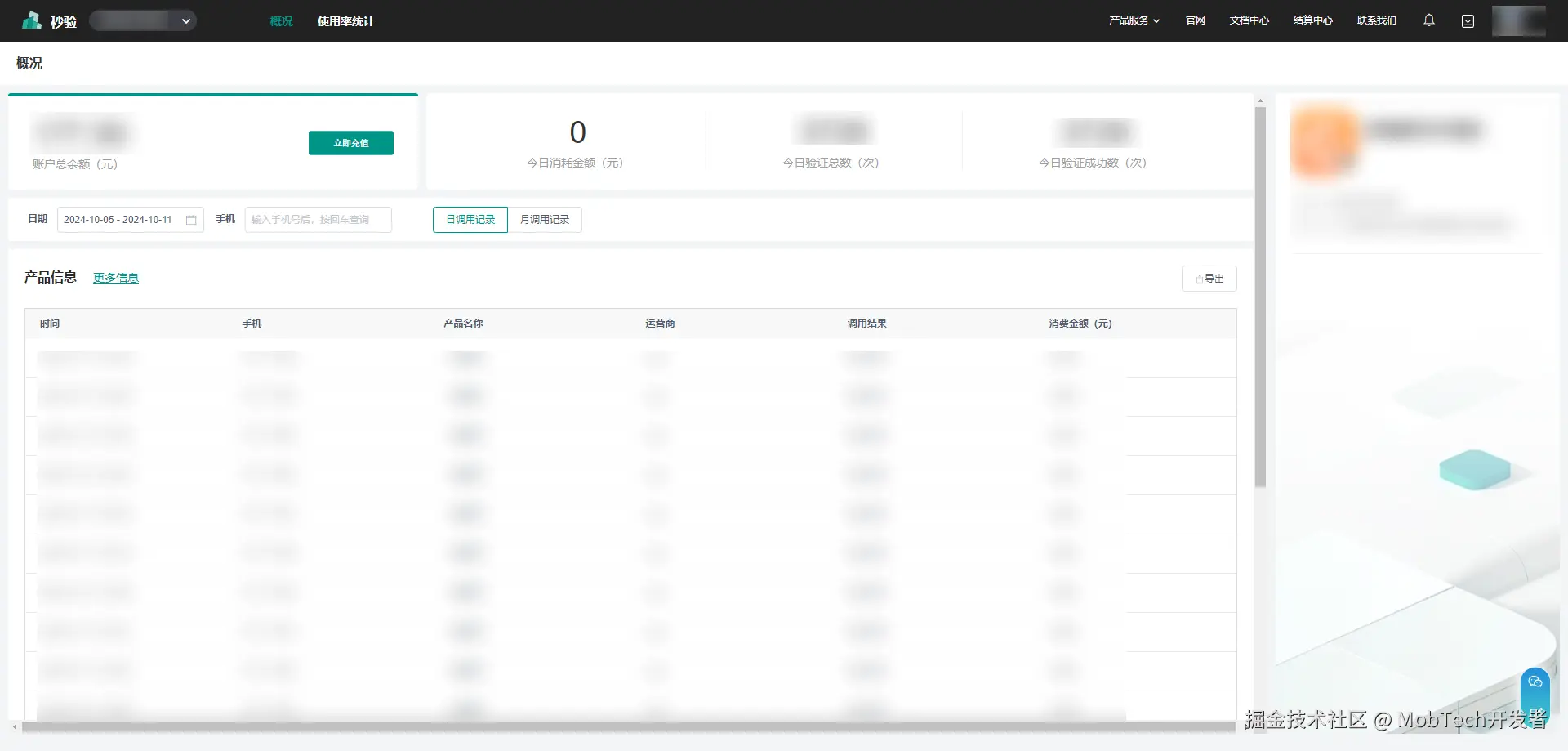This screenshot has width=1568, height=751.
Task: Click the 运营商 column header
Action: 660,324
